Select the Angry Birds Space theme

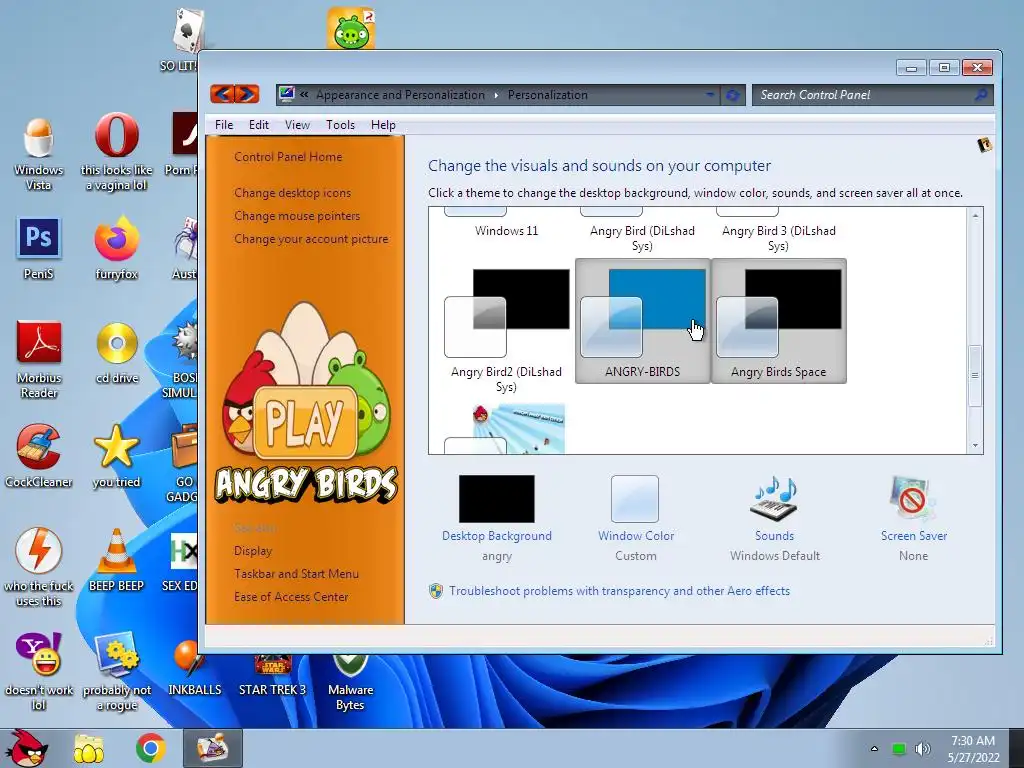778,321
